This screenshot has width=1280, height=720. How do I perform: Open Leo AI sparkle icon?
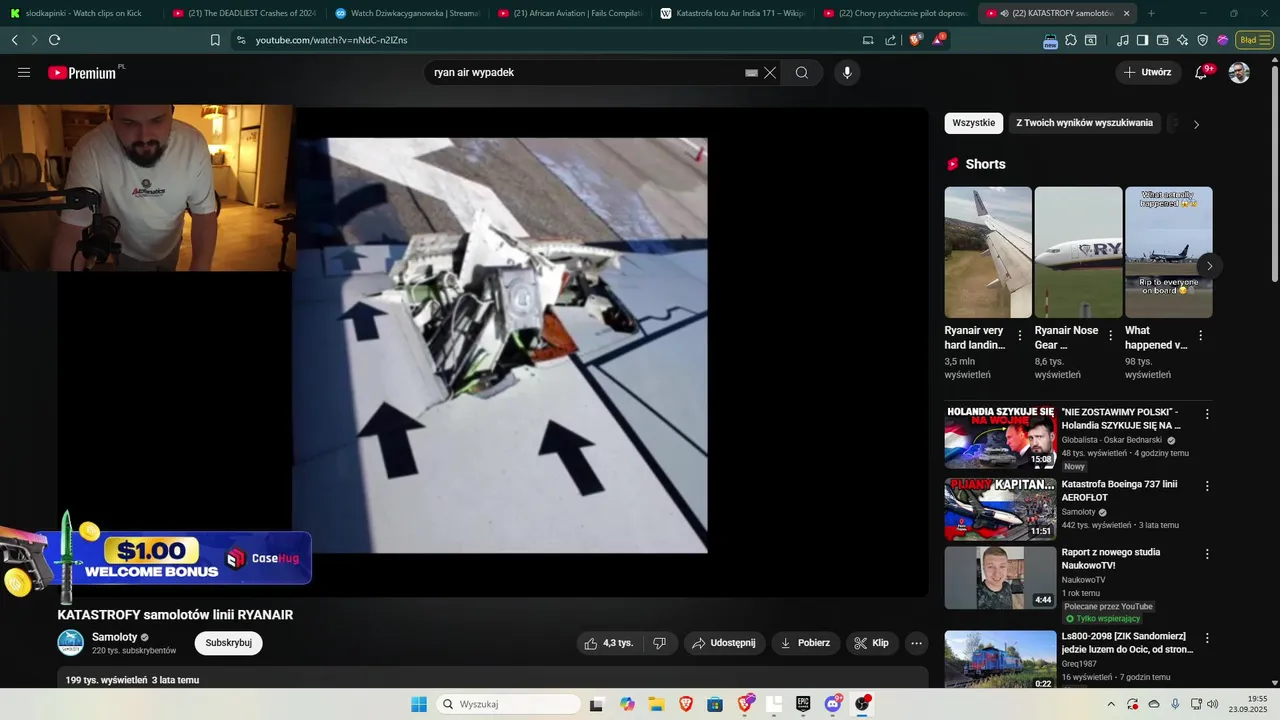[x=1182, y=40]
